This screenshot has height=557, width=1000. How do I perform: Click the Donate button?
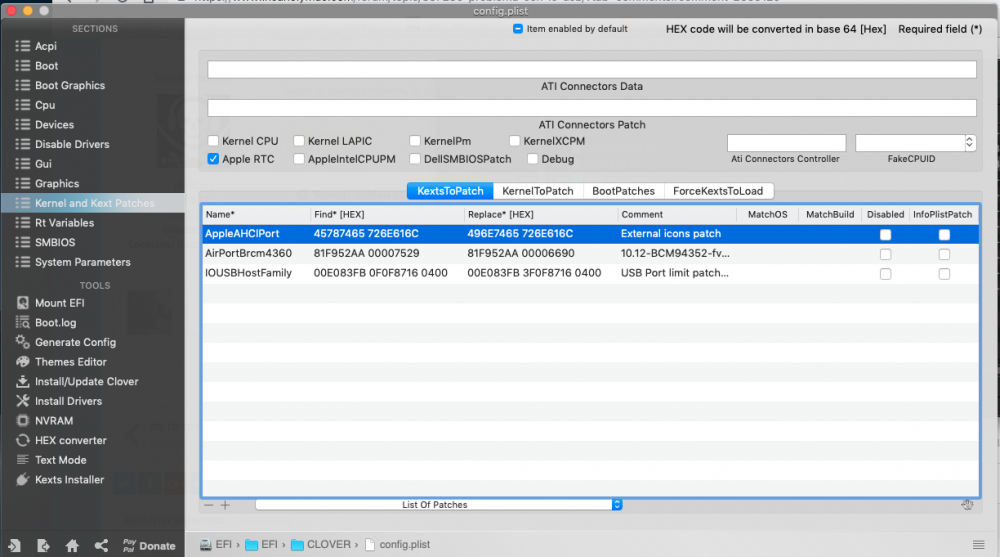pos(150,546)
